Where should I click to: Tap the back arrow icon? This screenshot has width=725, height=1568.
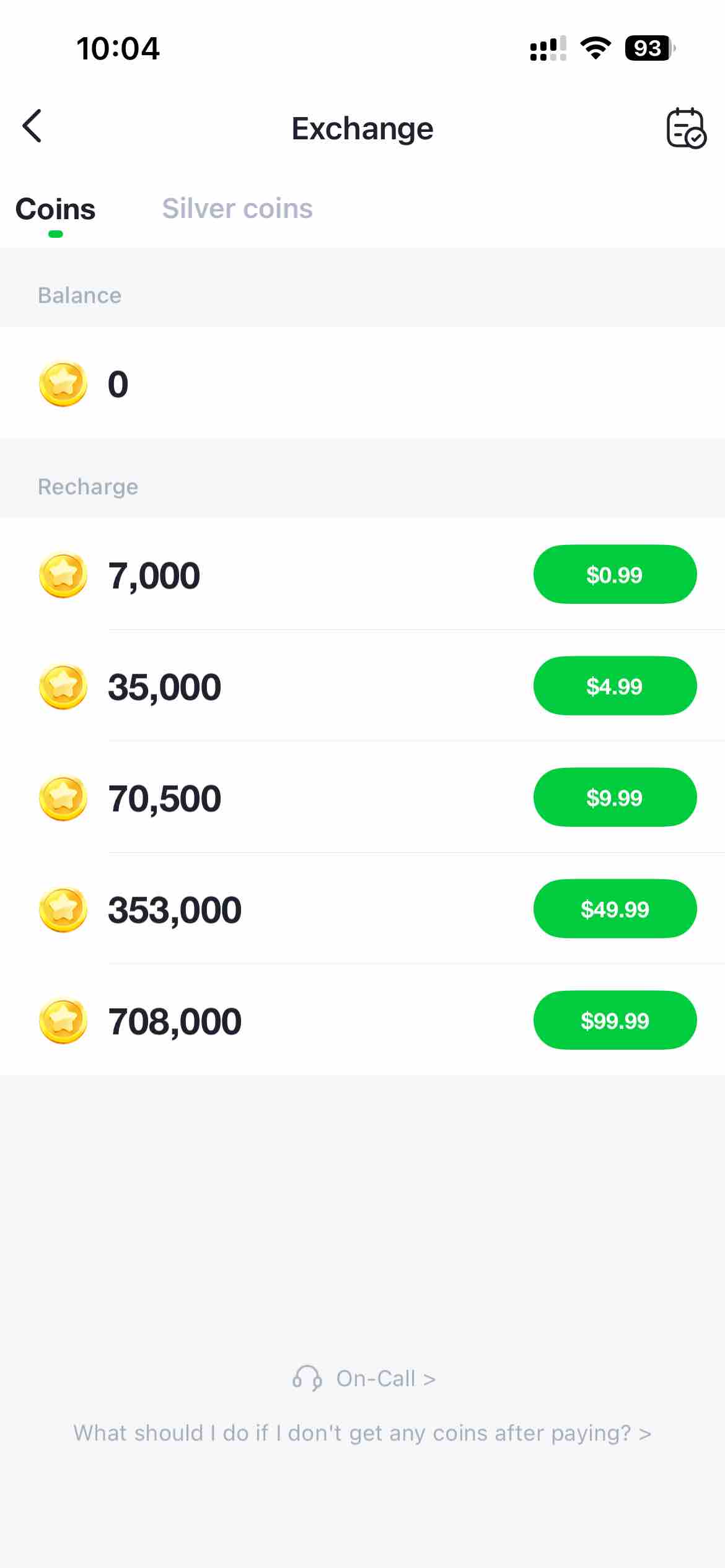point(32,126)
